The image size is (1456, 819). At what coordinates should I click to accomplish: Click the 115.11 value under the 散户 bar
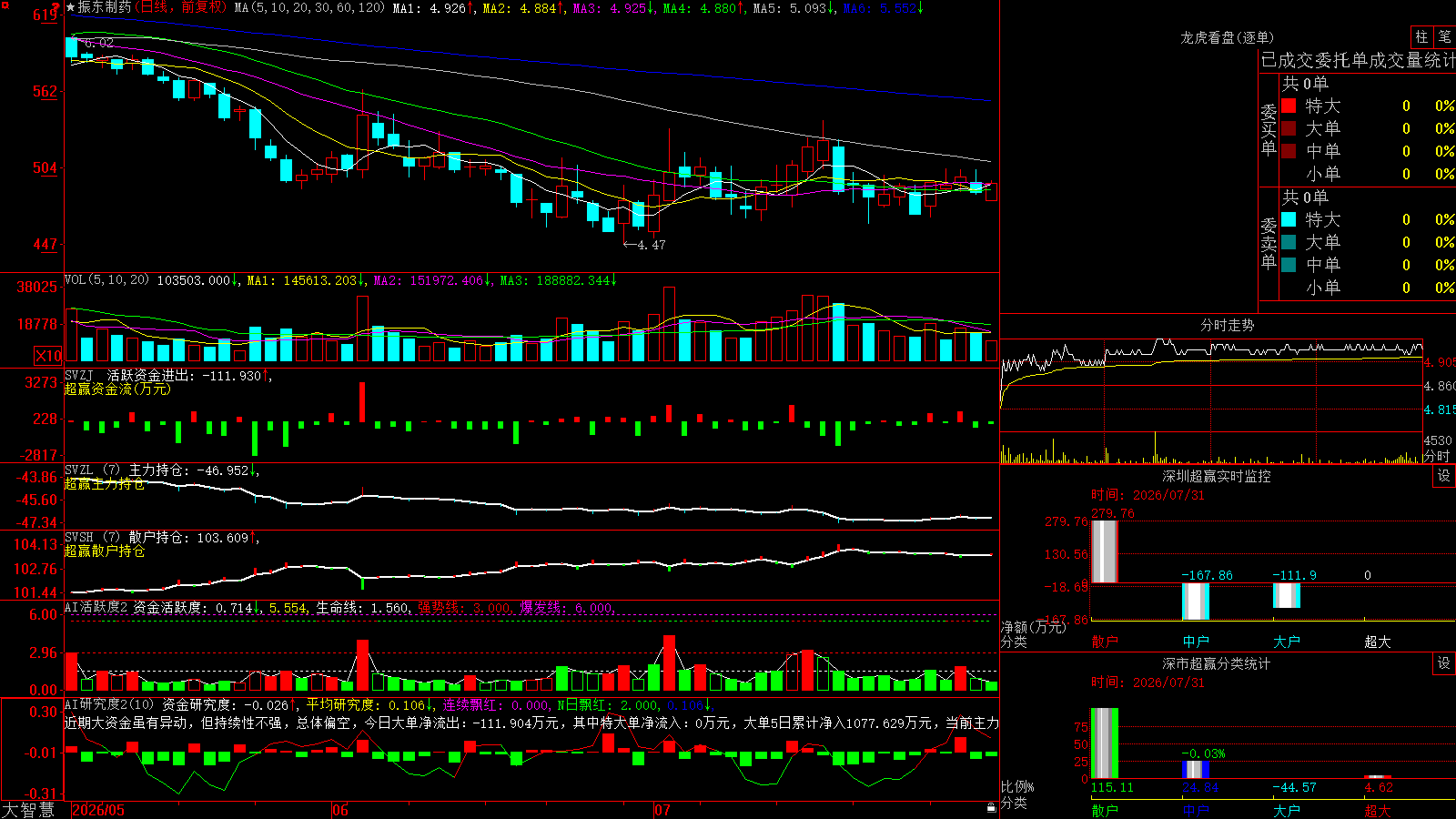click(x=1112, y=787)
